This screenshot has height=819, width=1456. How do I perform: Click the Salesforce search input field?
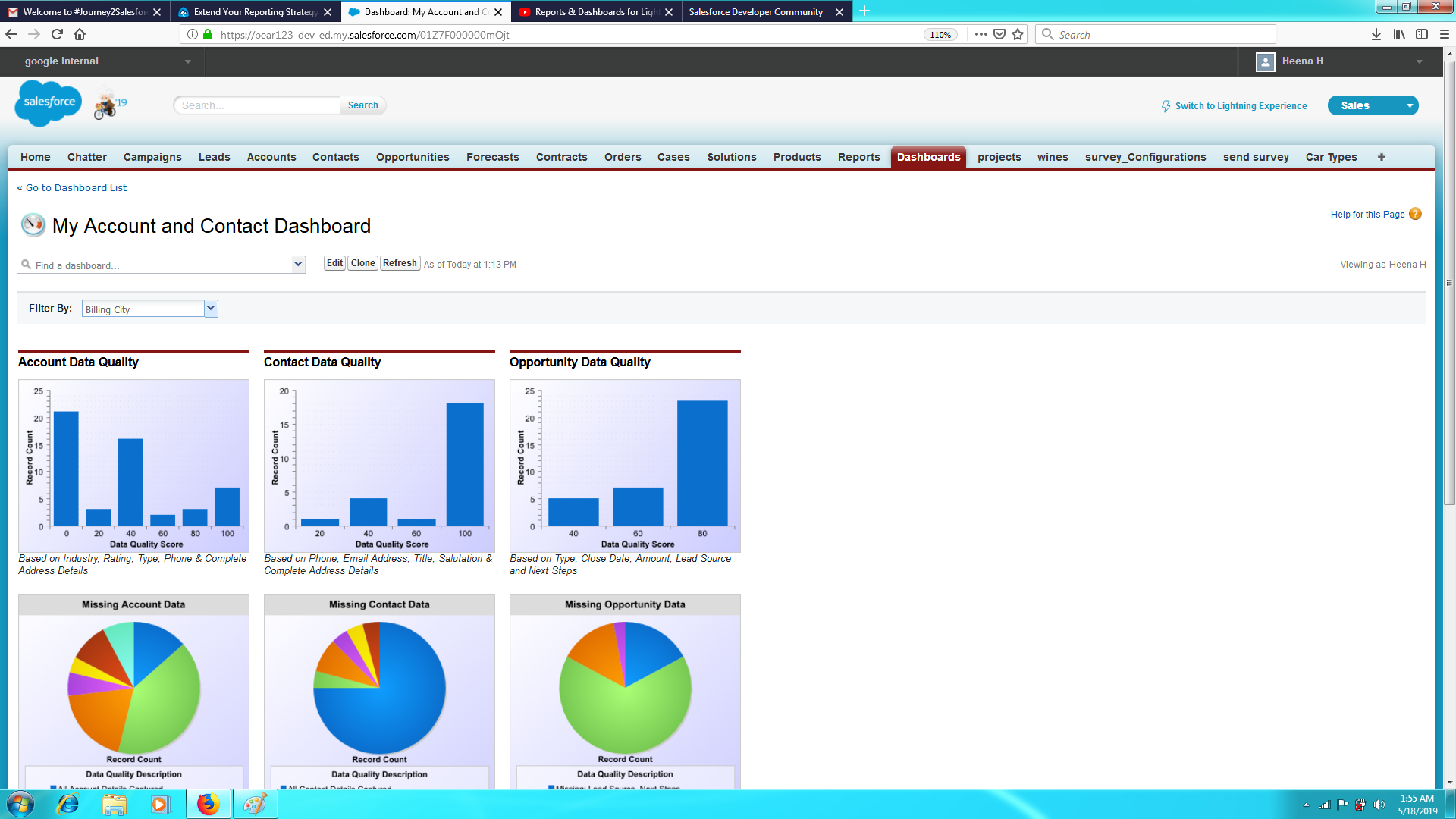coord(256,105)
